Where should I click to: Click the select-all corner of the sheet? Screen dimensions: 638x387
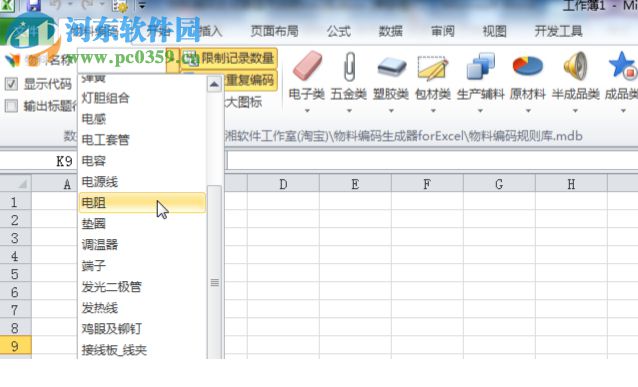coord(15,184)
